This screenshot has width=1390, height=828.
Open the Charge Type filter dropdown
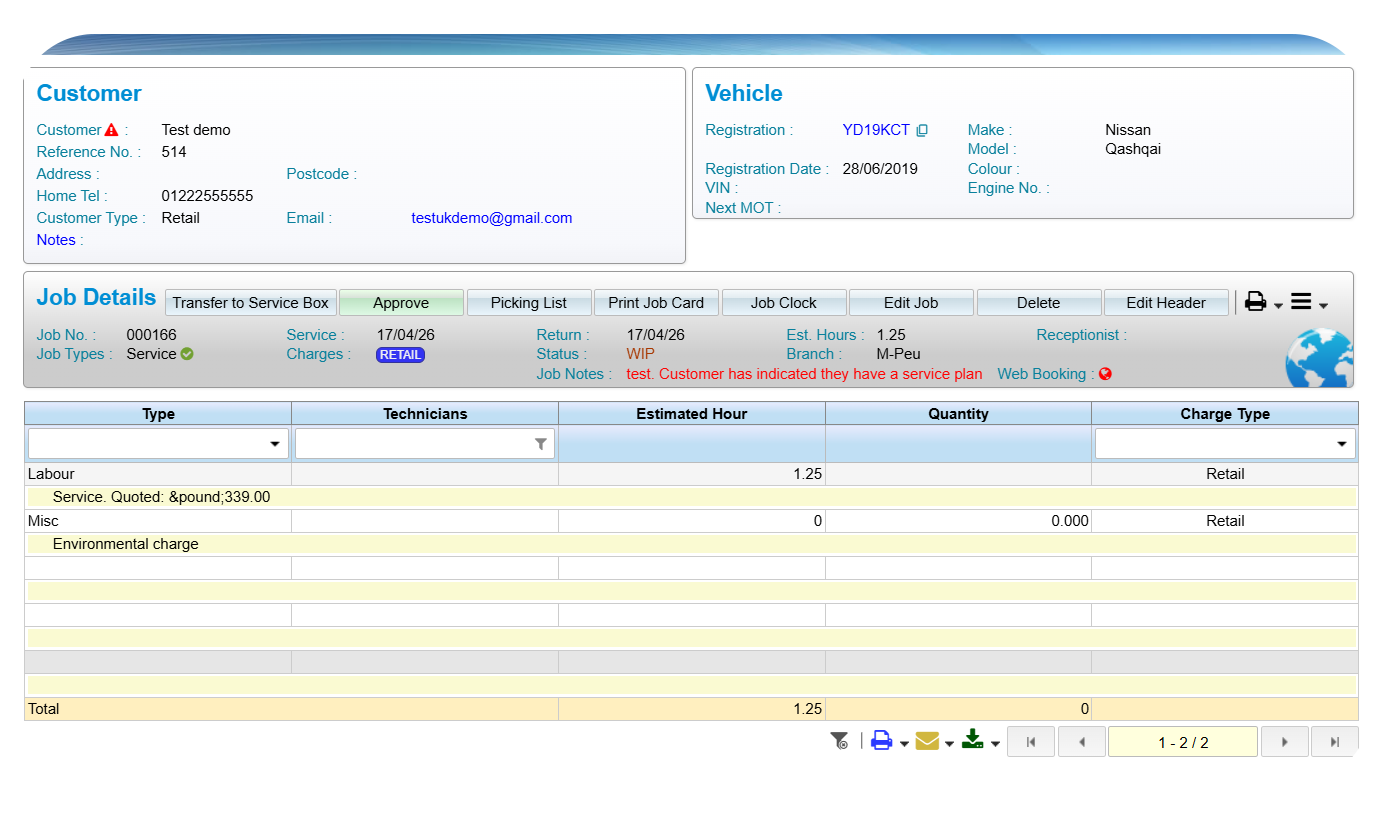pos(1342,444)
